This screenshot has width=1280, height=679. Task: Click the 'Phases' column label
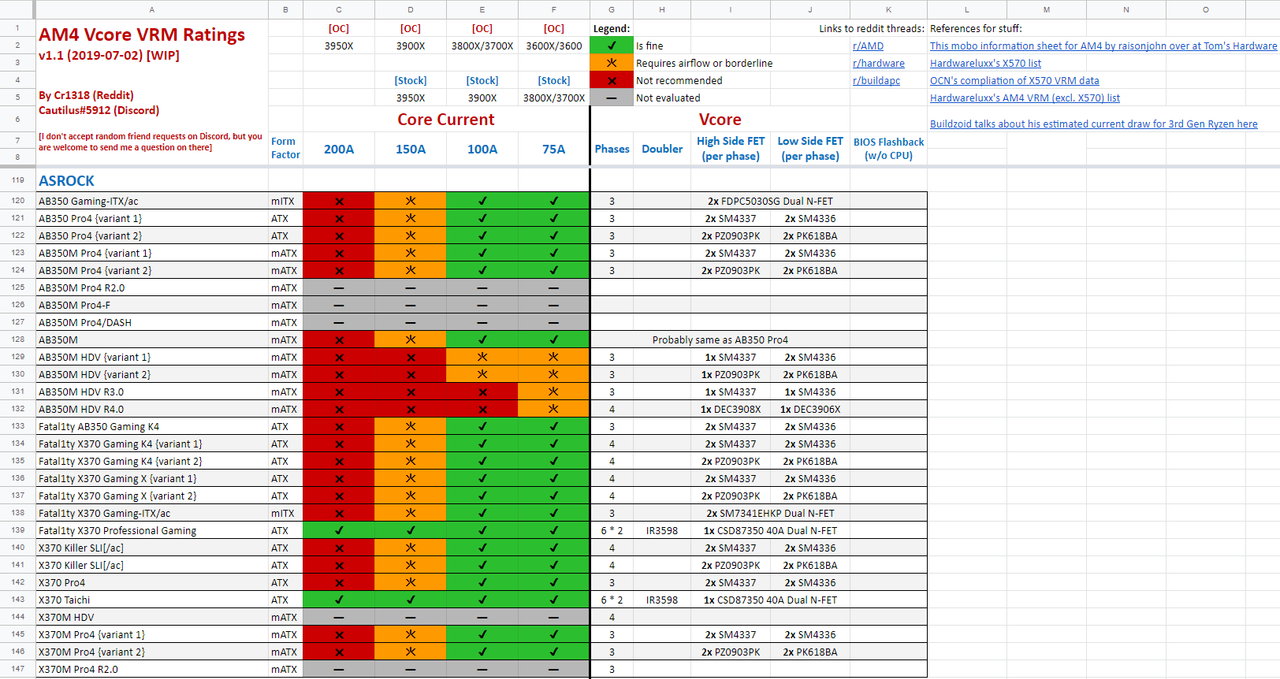point(612,149)
